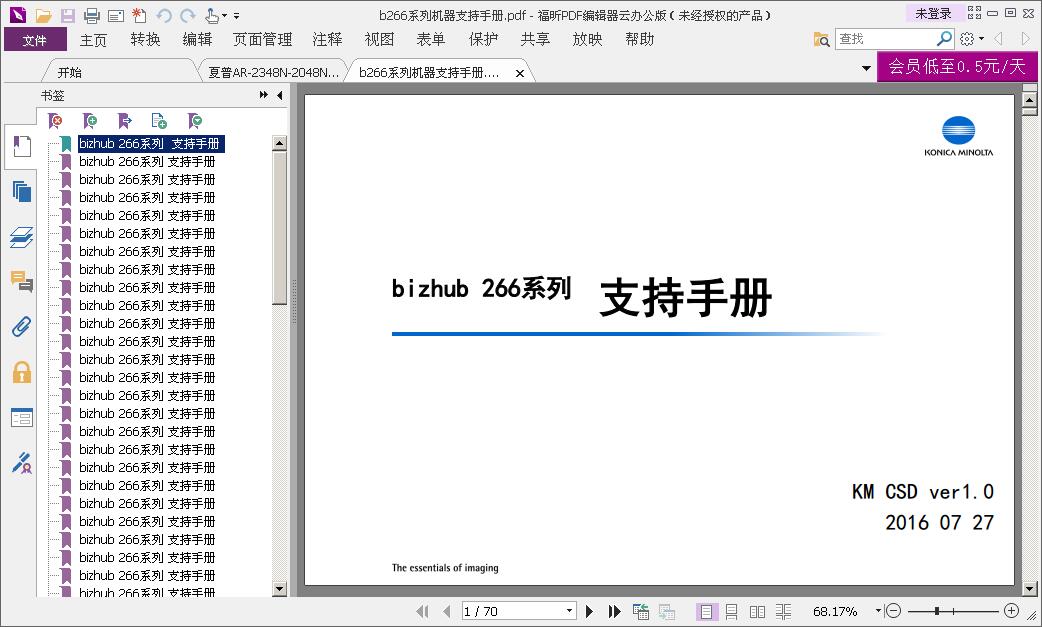Open the document tab list dropdown
Image resolution: width=1042 pixels, height=627 pixels.
click(x=866, y=68)
